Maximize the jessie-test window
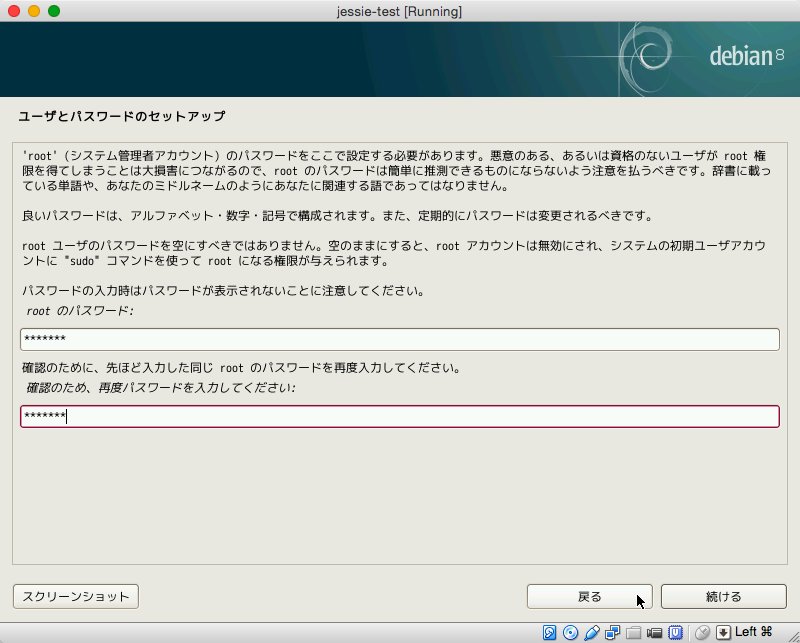800x643 pixels. (x=54, y=11)
